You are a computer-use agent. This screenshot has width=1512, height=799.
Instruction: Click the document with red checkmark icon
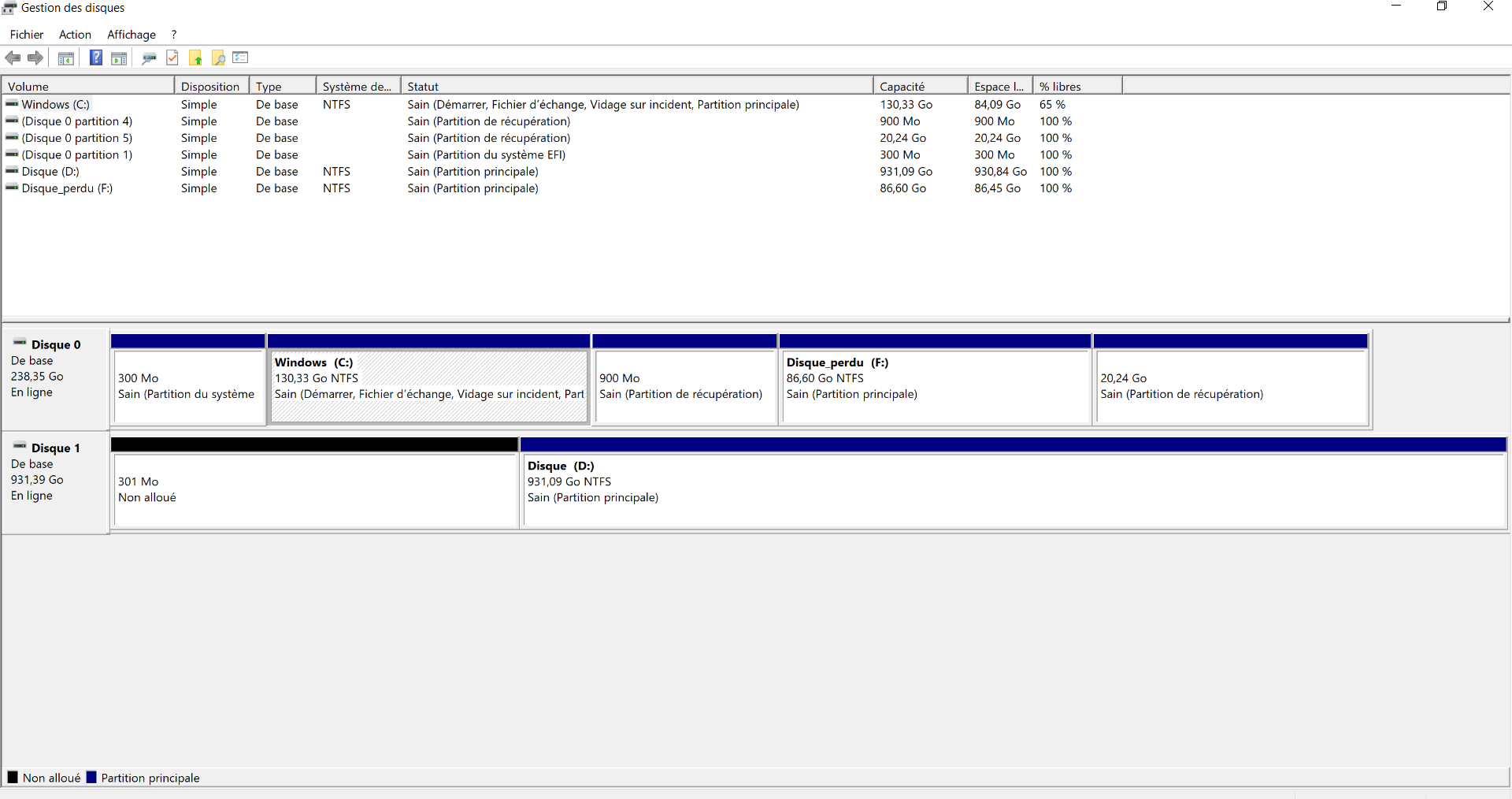(172, 58)
